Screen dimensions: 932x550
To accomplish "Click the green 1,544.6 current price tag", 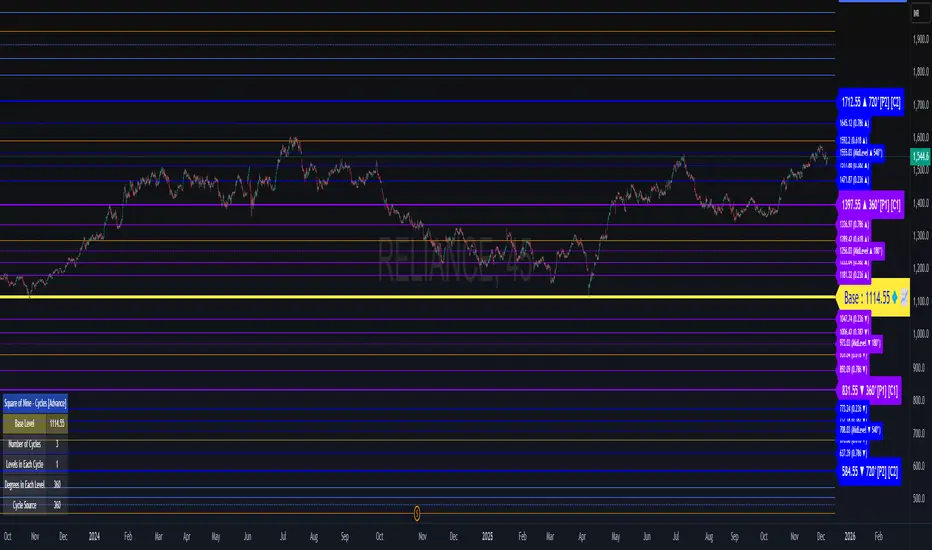I will pos(921,156).
